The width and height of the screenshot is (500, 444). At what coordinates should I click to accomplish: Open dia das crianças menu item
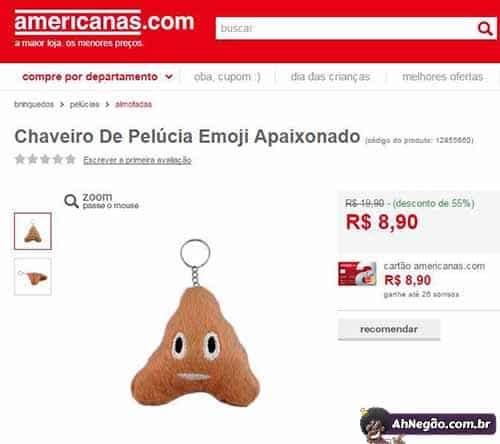(330, 77)
